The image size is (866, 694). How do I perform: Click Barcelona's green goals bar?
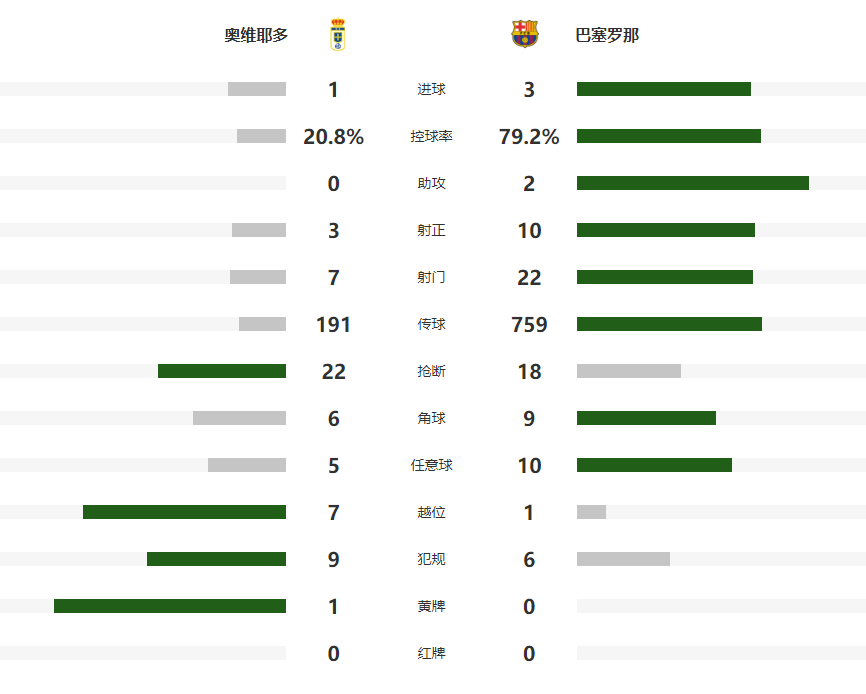click(663, 89)
